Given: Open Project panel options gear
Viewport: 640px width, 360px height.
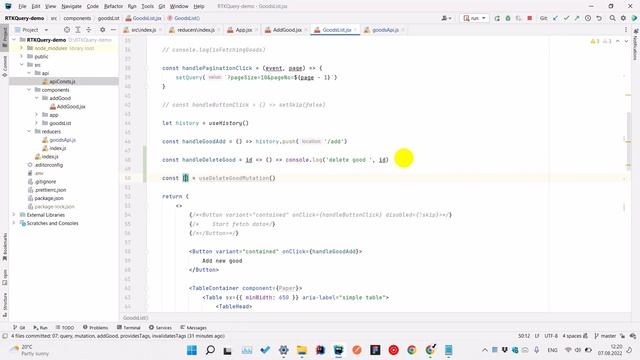Looking at the screenshot, I should [x=102, y=30].
